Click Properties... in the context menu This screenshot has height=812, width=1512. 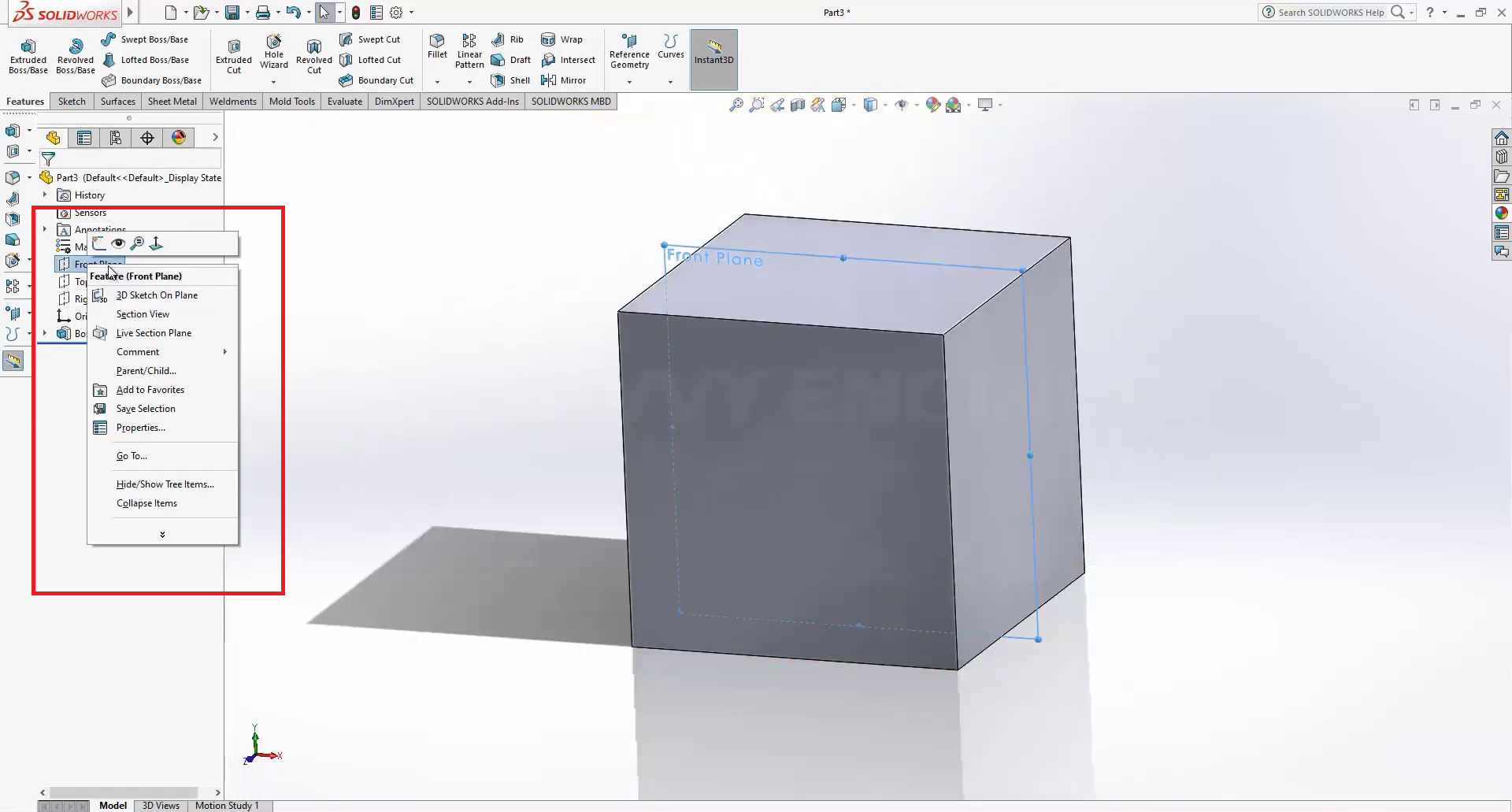pos(140,428)
